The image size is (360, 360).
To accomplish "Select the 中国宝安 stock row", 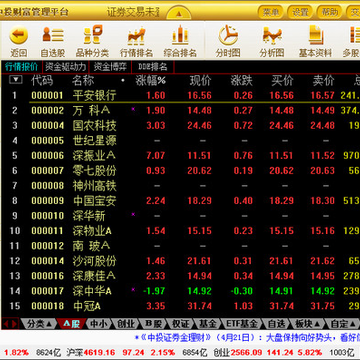I will tap(180, 201).
